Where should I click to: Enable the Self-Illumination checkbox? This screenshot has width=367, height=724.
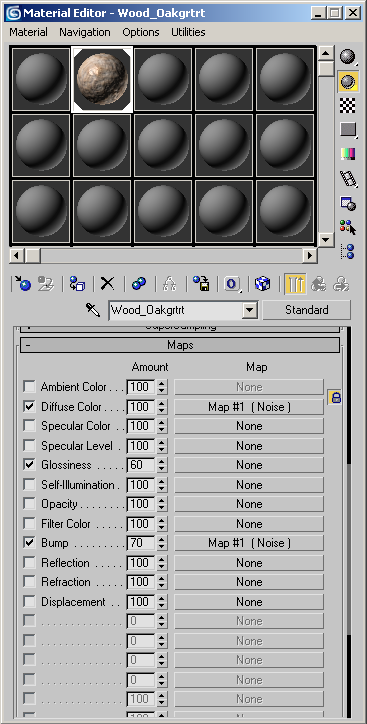coord(30,484)
